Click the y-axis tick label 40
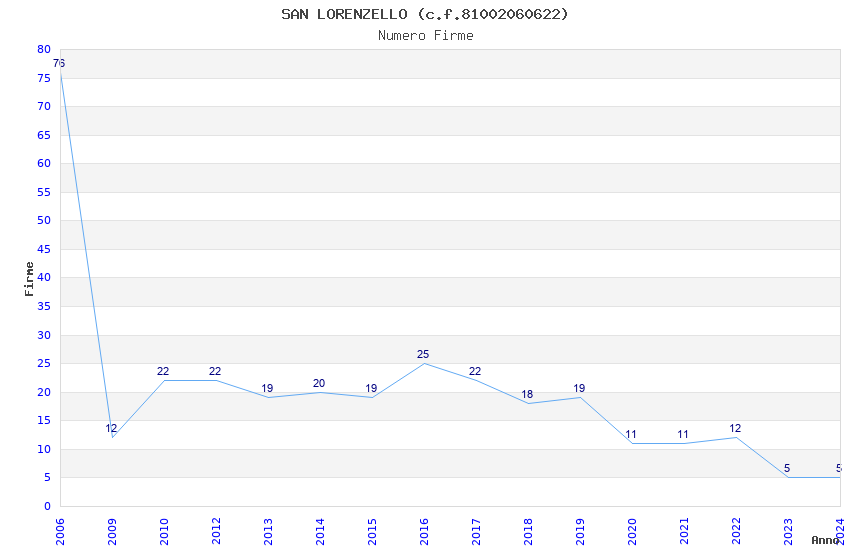Screen dimensions: 850x550 tap(44, 277)
